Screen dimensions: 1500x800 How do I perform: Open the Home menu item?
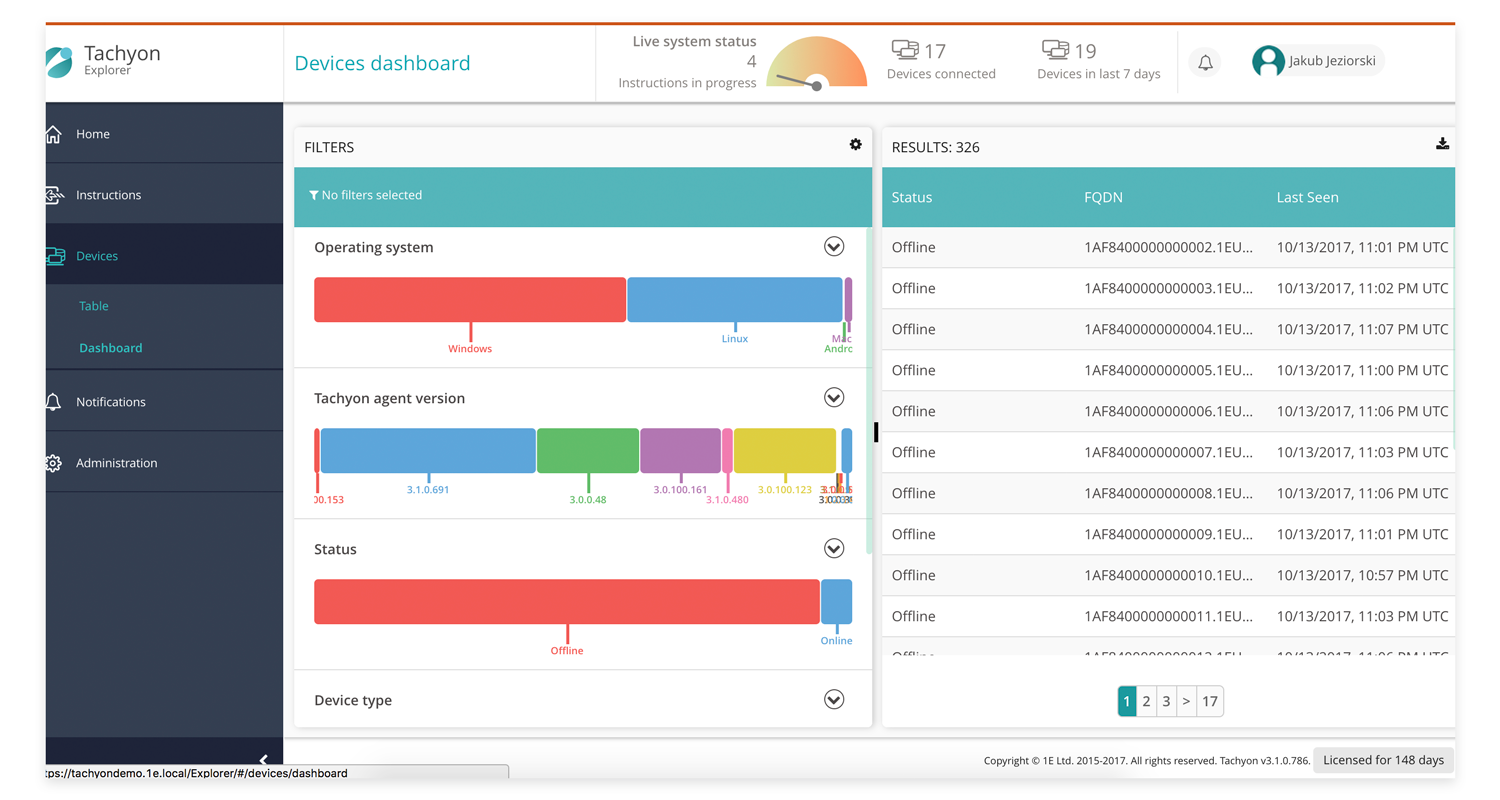click(164, 134)
